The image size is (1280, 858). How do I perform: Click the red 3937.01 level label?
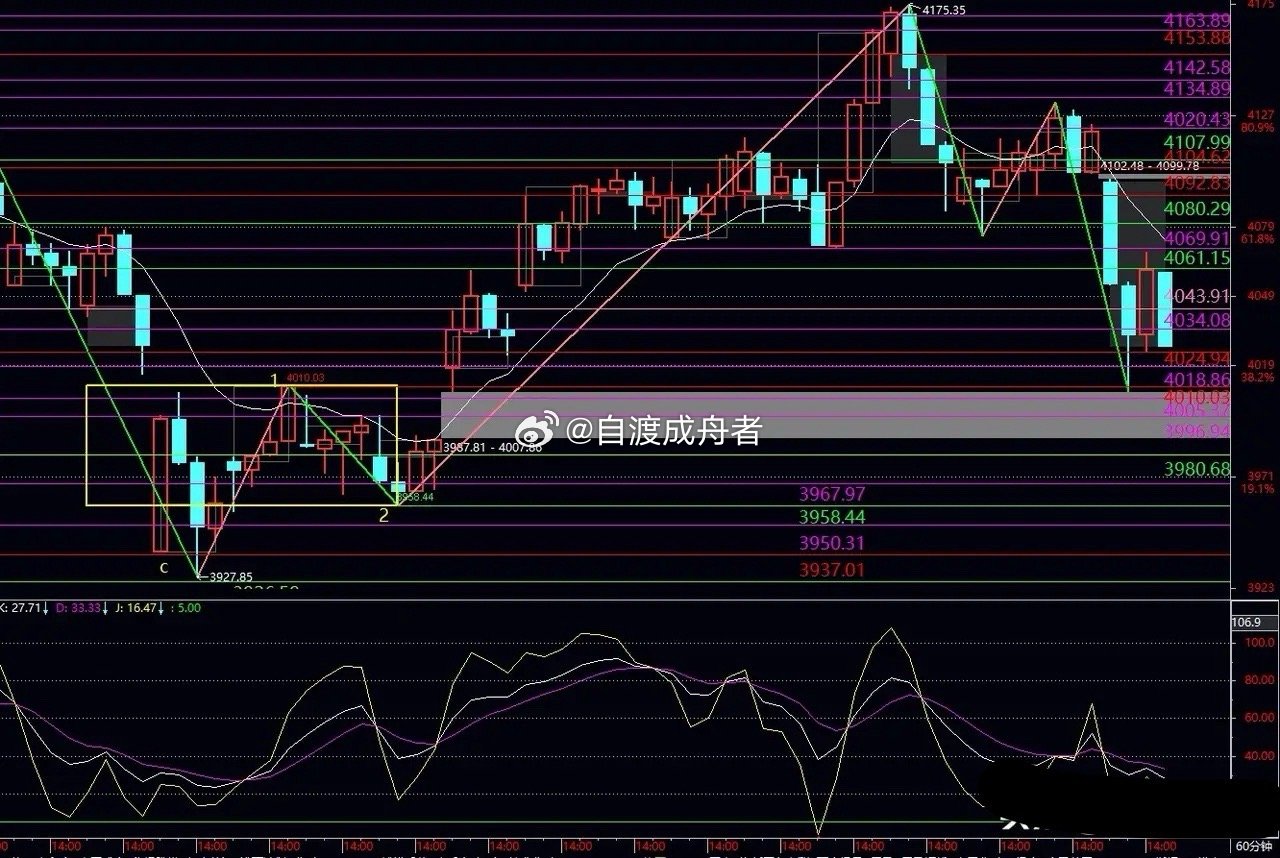[x=832, y=570]
